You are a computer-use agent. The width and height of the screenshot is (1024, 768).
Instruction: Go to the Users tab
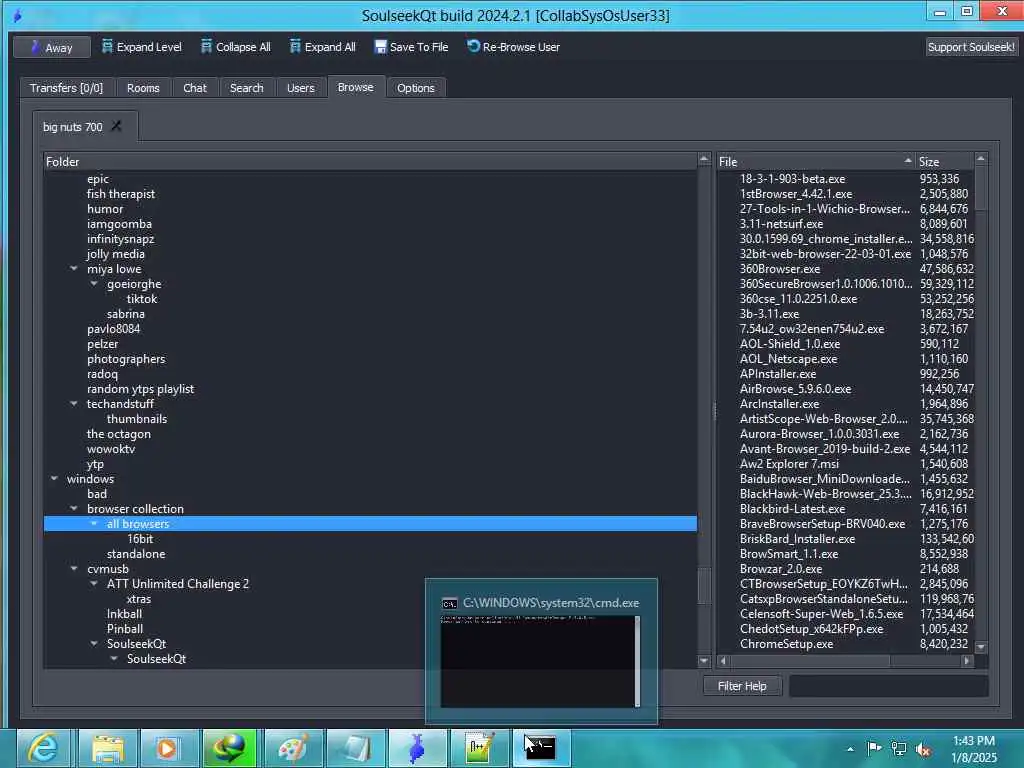pyautogui.click(x=300, y=88)
